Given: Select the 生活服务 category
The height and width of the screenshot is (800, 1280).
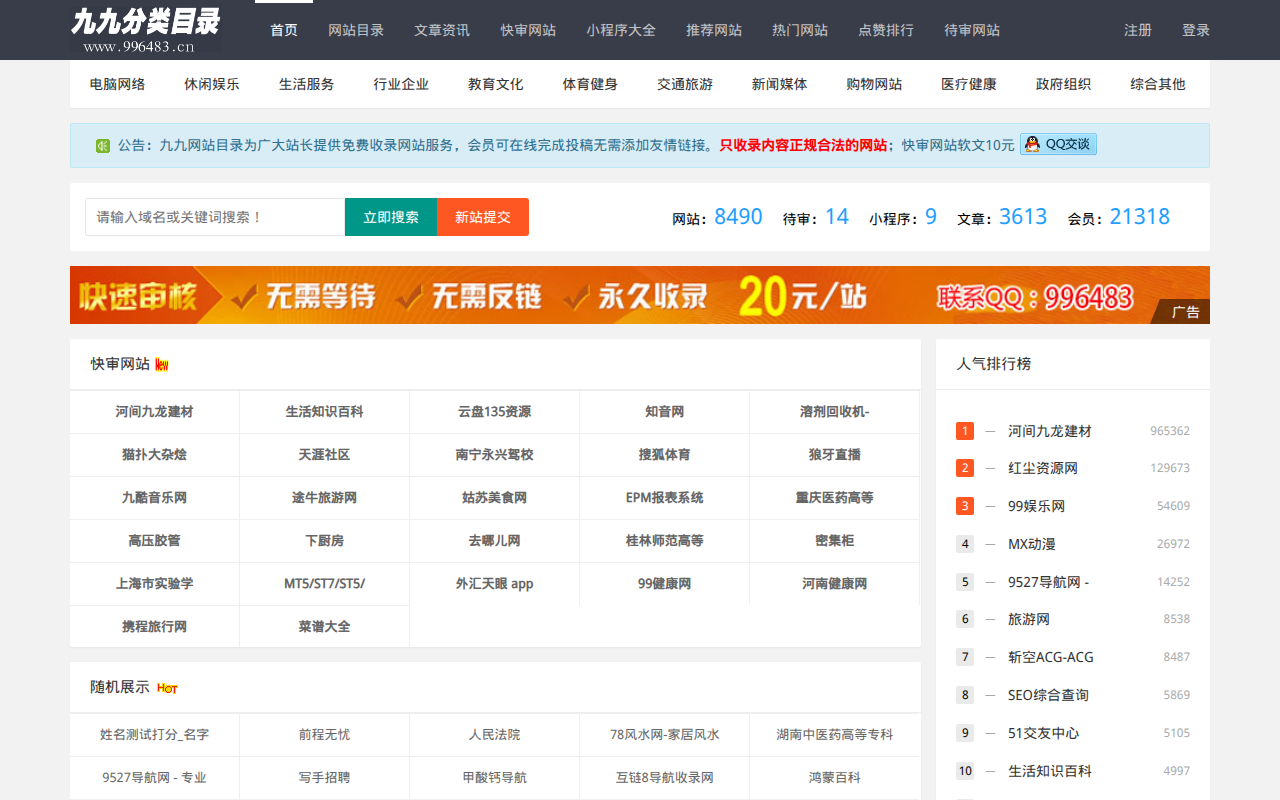Looking at the screenshot, I should coord(307,84).
